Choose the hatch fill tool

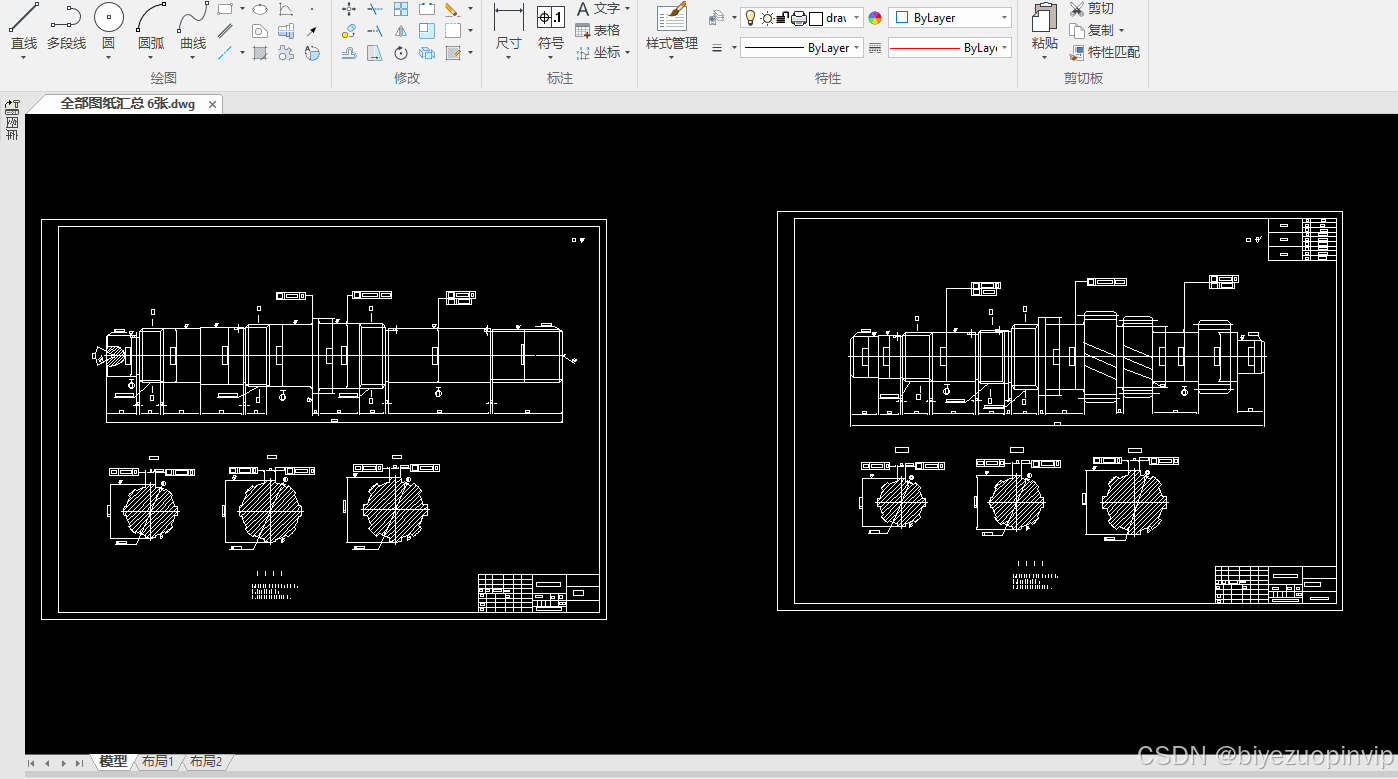coord(260,53)
